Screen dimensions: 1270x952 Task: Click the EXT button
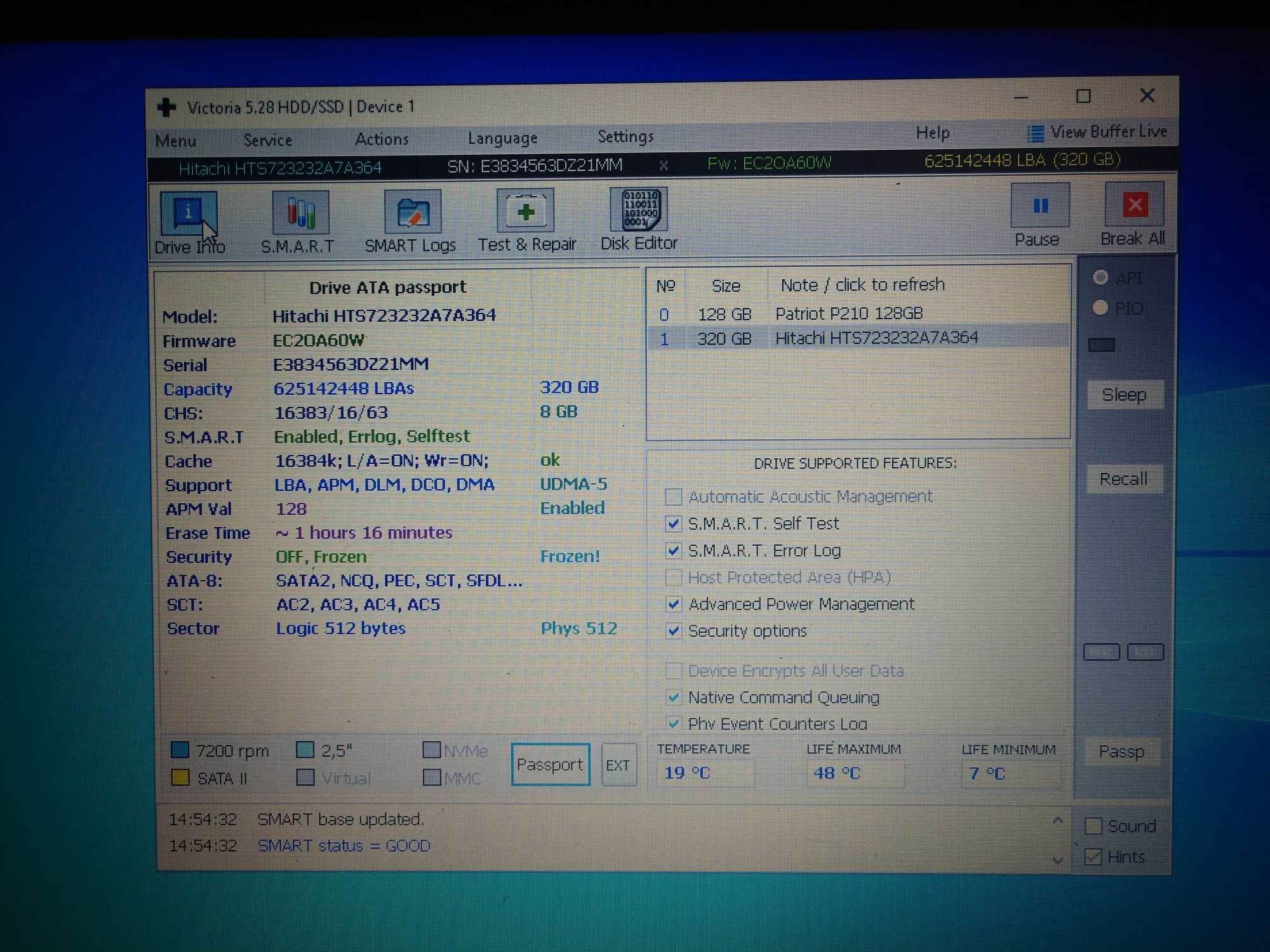pos(618,765)
